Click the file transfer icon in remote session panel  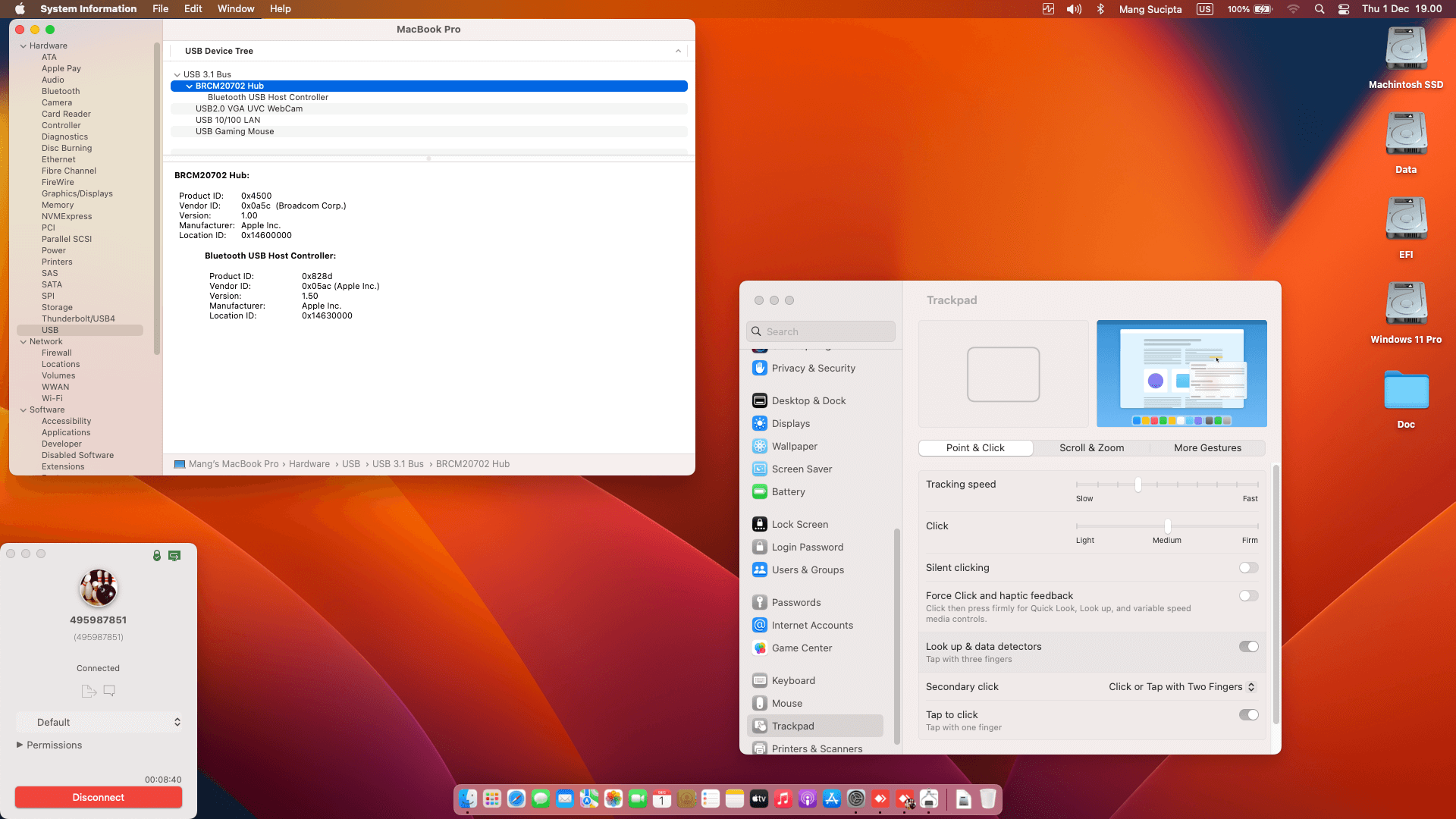[89, 691]
